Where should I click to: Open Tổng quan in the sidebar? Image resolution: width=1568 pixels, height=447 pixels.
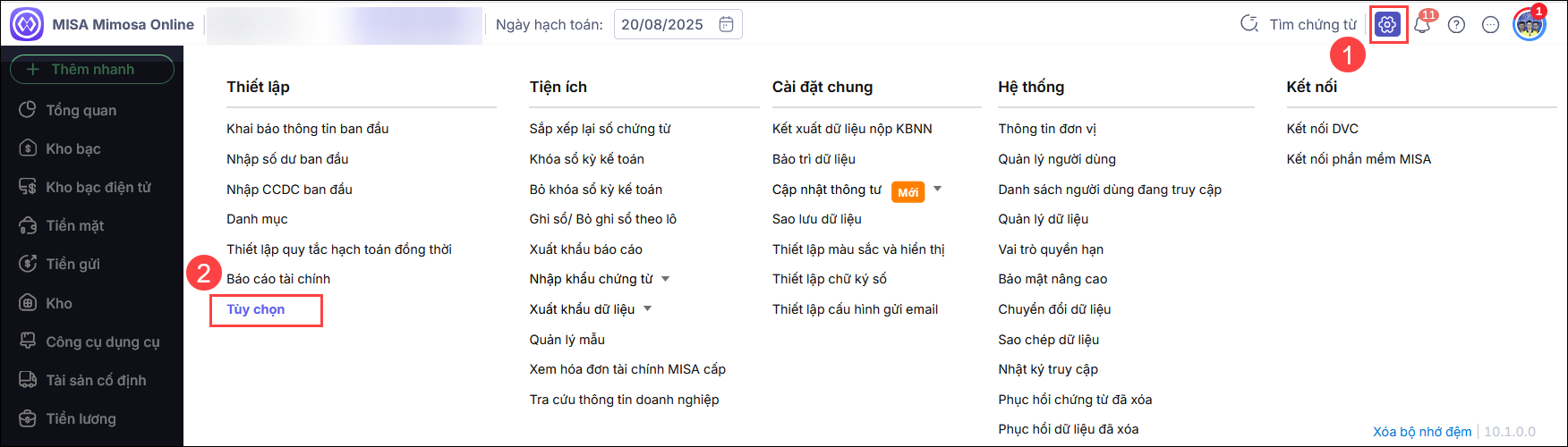point(81,110)
